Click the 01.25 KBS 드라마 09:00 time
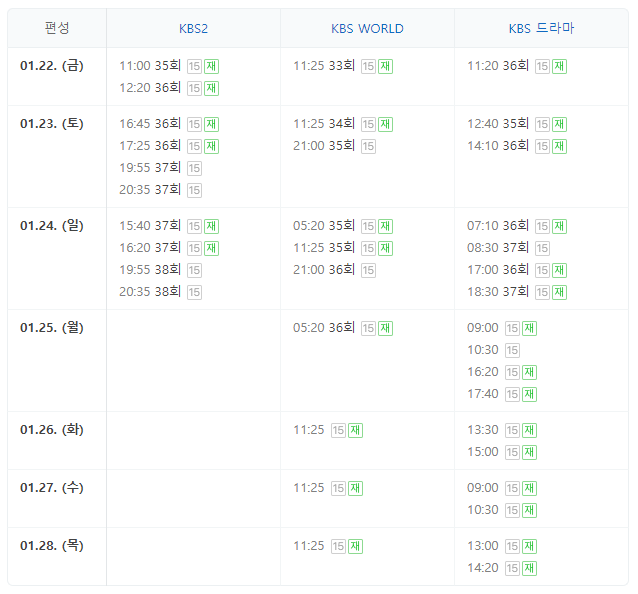Viewport: 638px width, 594px height. [x=483, y=328]
